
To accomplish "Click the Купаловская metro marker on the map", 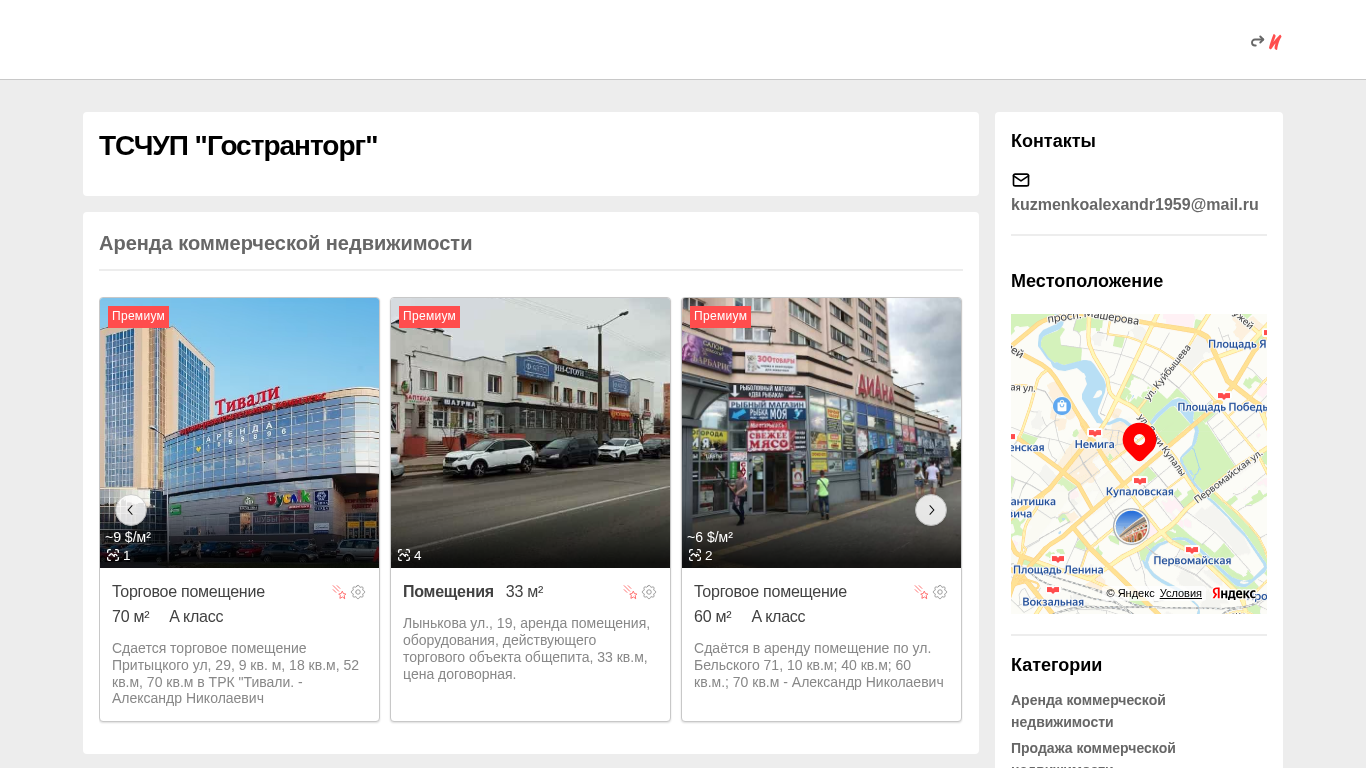I will (x=1140, y=481).
